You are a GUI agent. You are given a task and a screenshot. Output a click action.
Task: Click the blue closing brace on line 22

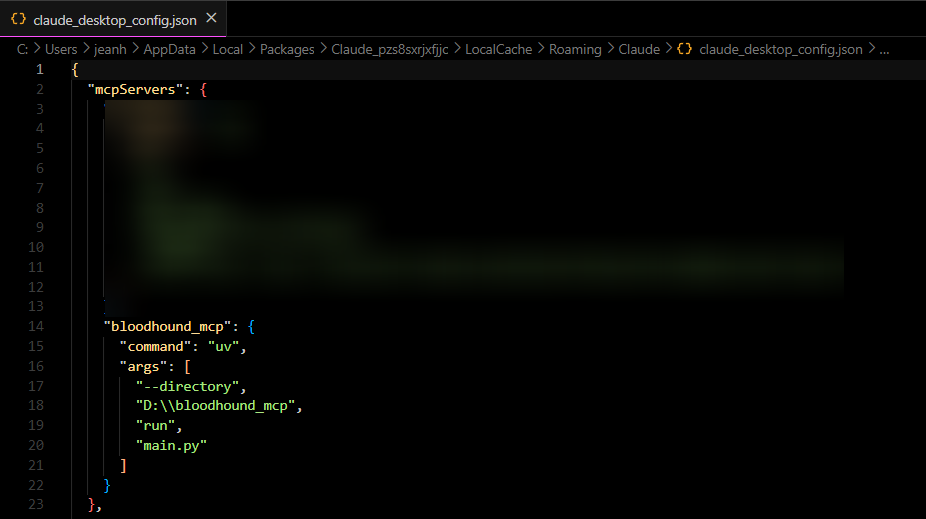(107, 485)
